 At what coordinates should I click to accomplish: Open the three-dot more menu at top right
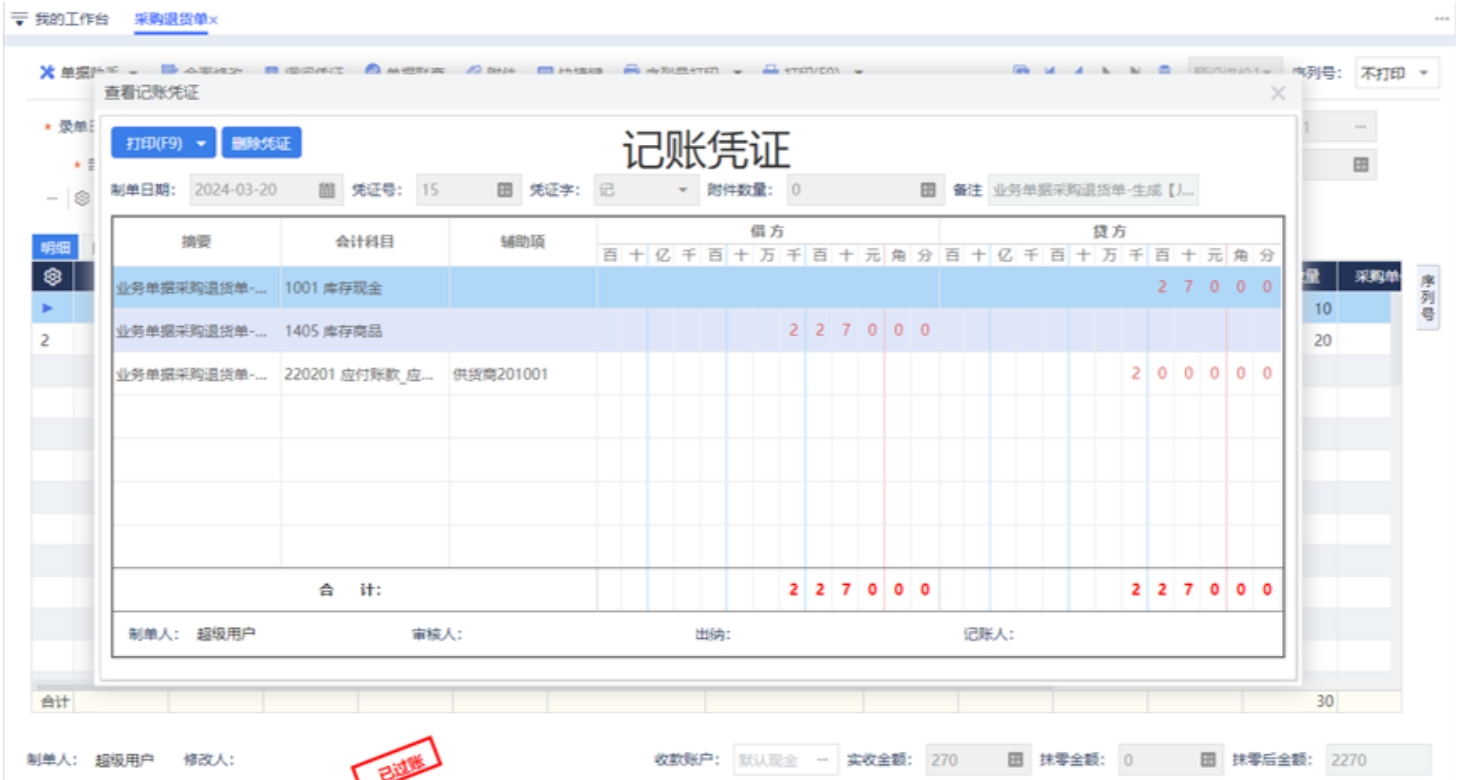[1441, 19]
